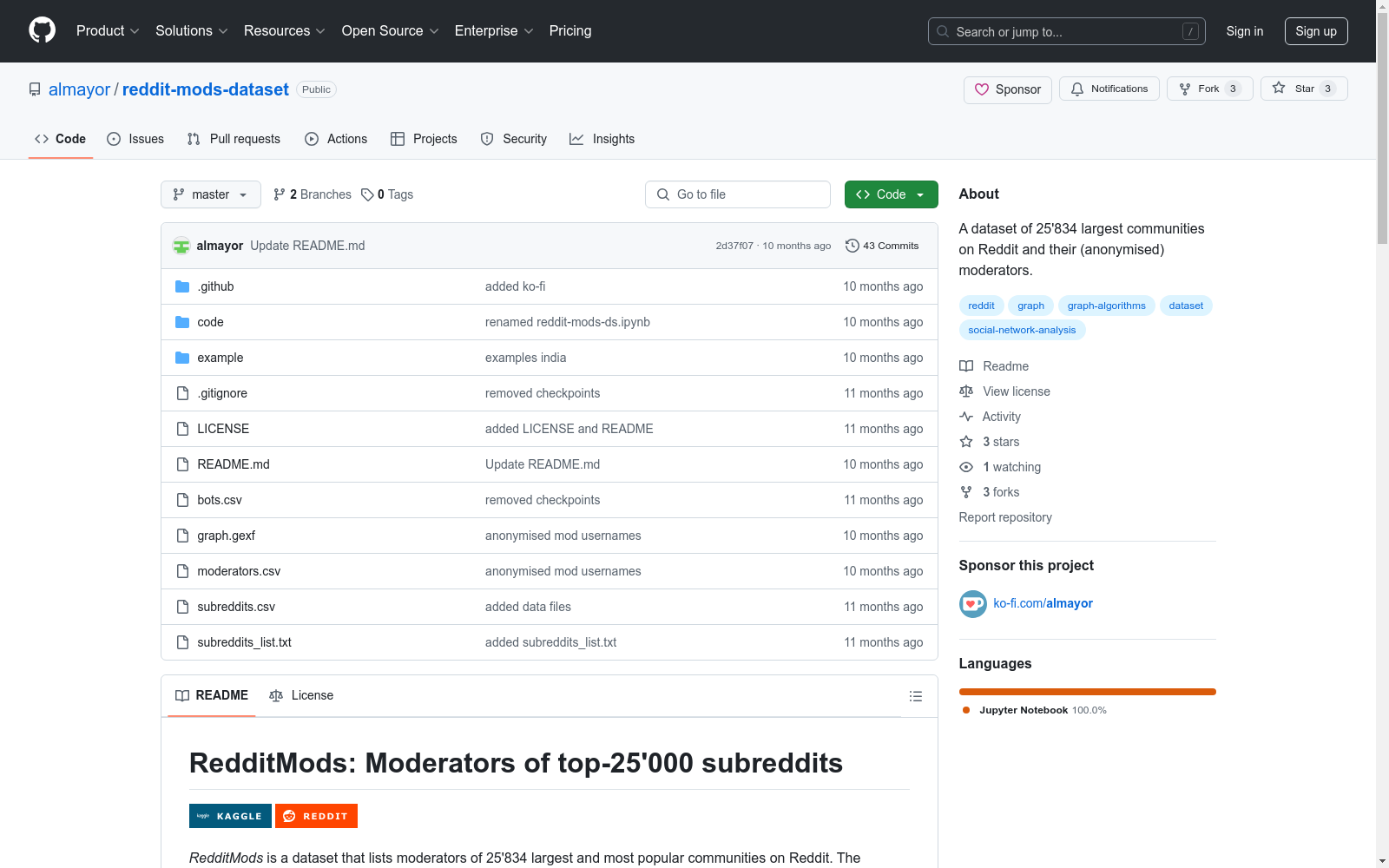Click the bots.csv file icon
The height and width of the screenshot is (868, 1389).
(x=182, y=500)
